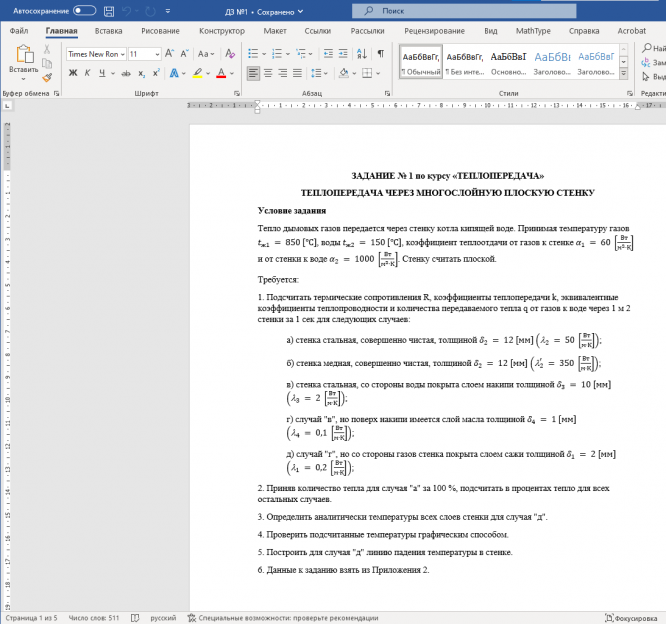666x624 pixels.
Task: Click the Align Right icon
Action: click(x=282, y=73)
